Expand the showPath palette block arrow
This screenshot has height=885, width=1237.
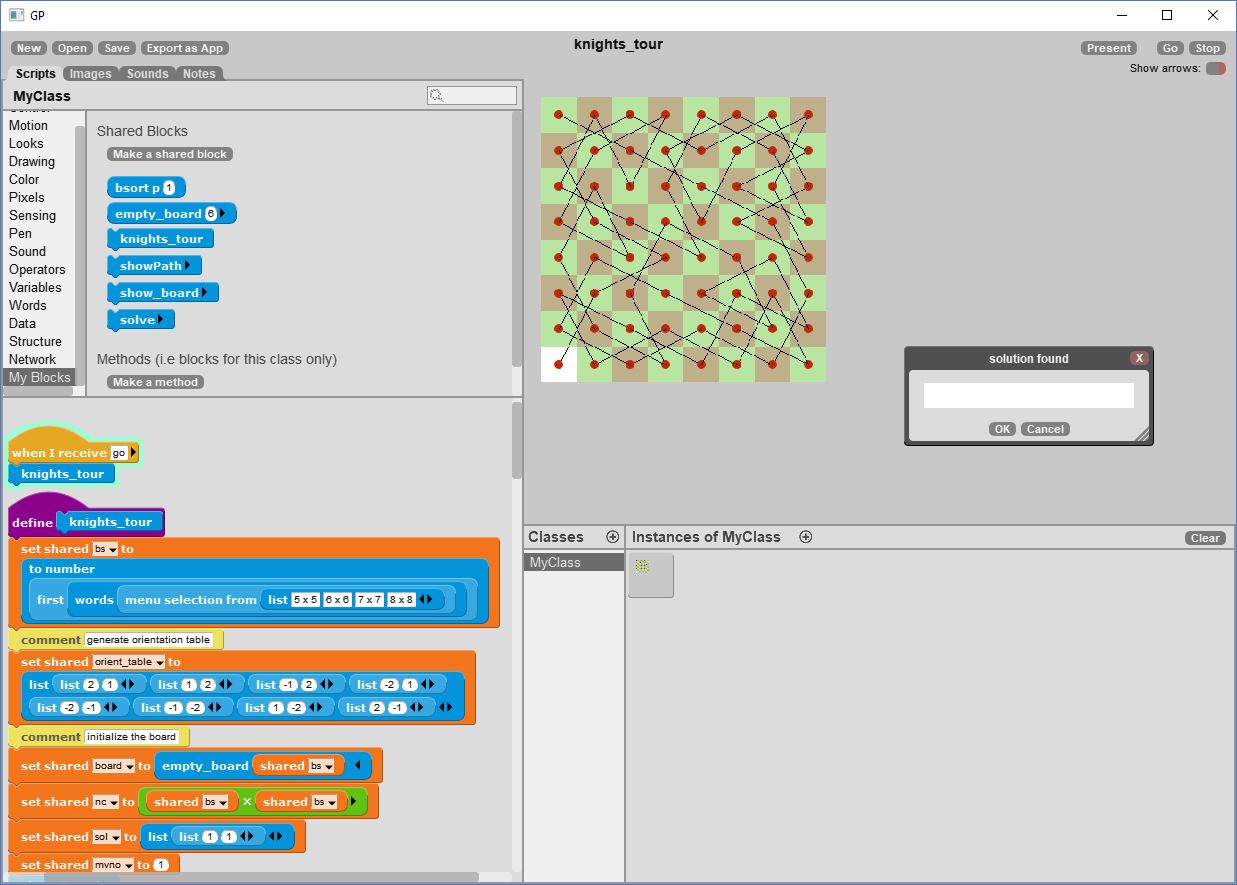[188, 266]
